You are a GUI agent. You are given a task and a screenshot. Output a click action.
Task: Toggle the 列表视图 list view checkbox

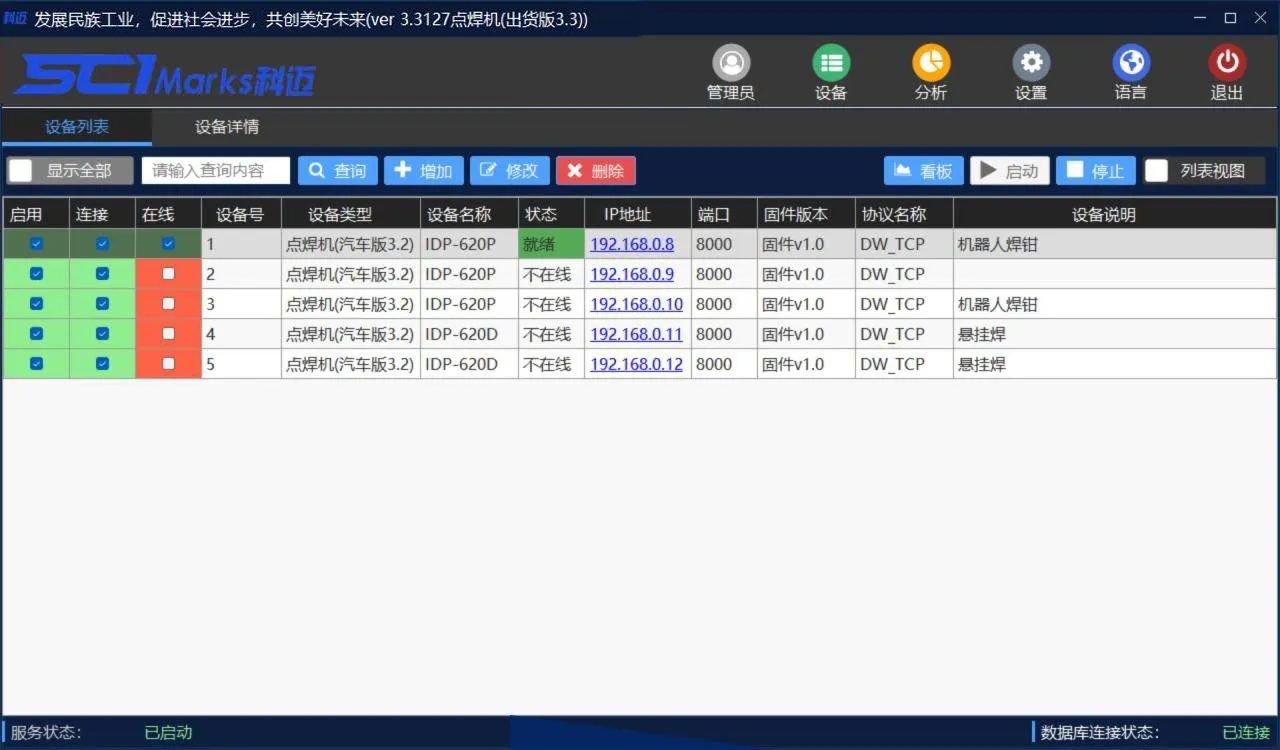pos(1157,171)
